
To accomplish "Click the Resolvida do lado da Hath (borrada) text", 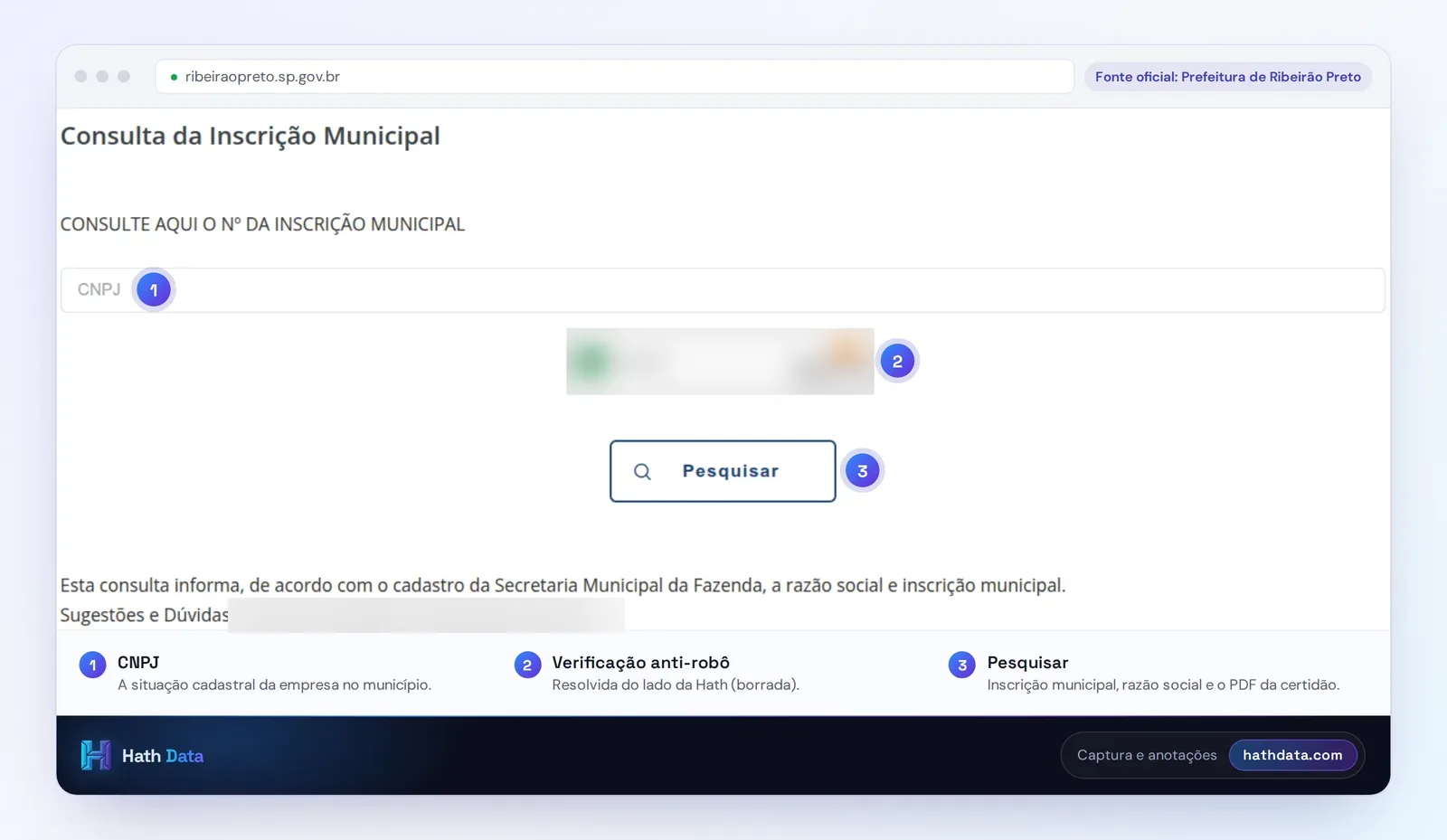I will coord(676,685).
